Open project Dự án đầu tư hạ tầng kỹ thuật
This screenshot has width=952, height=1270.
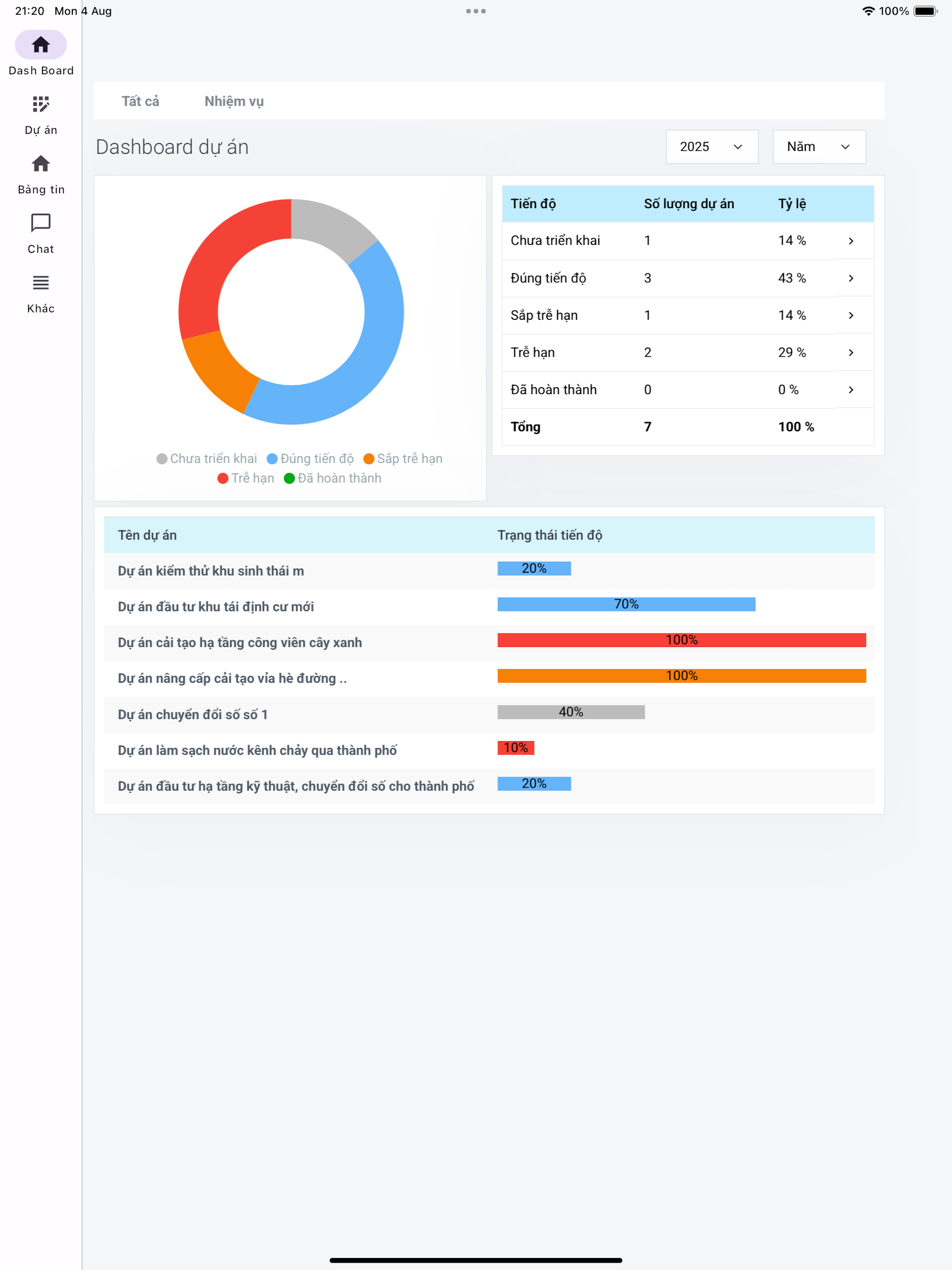click(x=296, y=786)
